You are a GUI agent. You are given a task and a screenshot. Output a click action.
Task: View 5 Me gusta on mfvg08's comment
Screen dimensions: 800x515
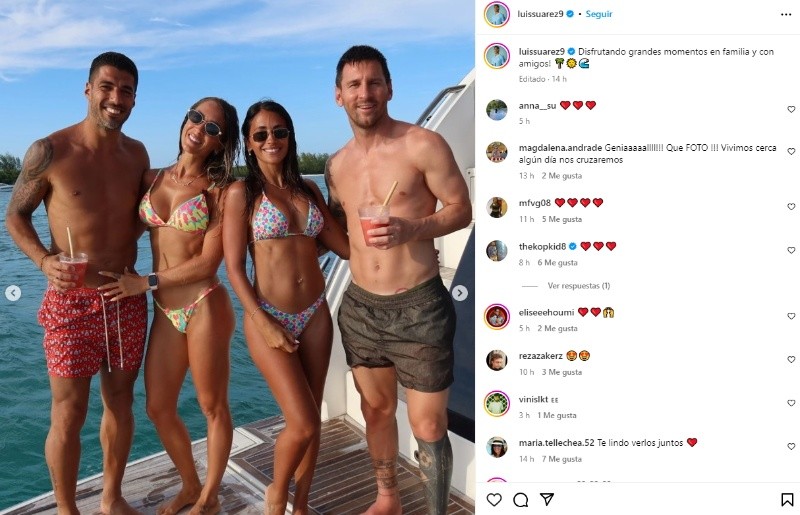click(x=562, y=219)
